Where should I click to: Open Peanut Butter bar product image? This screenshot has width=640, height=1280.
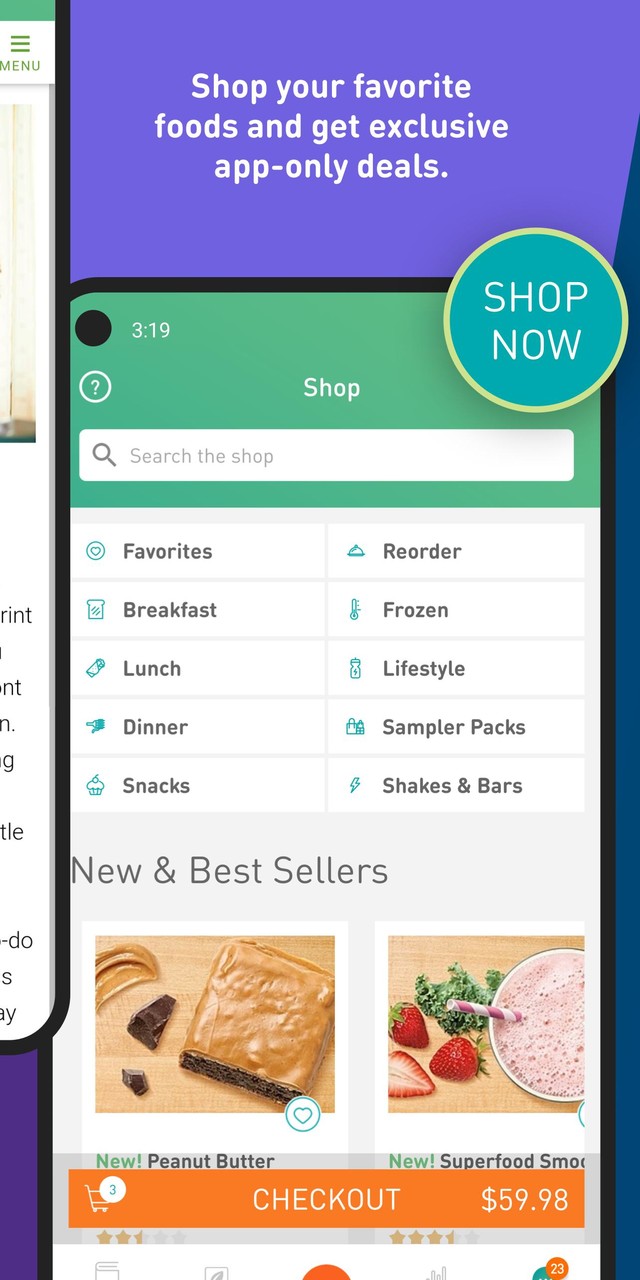215,1025
